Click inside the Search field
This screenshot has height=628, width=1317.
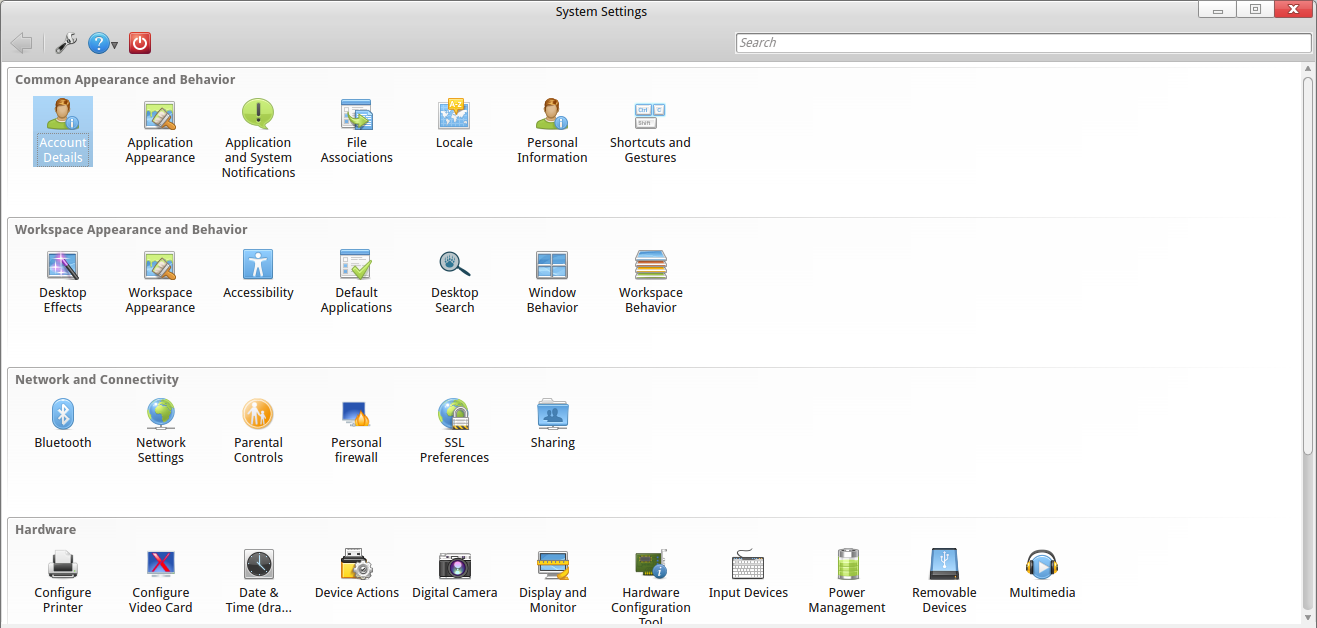point(1023,43)
